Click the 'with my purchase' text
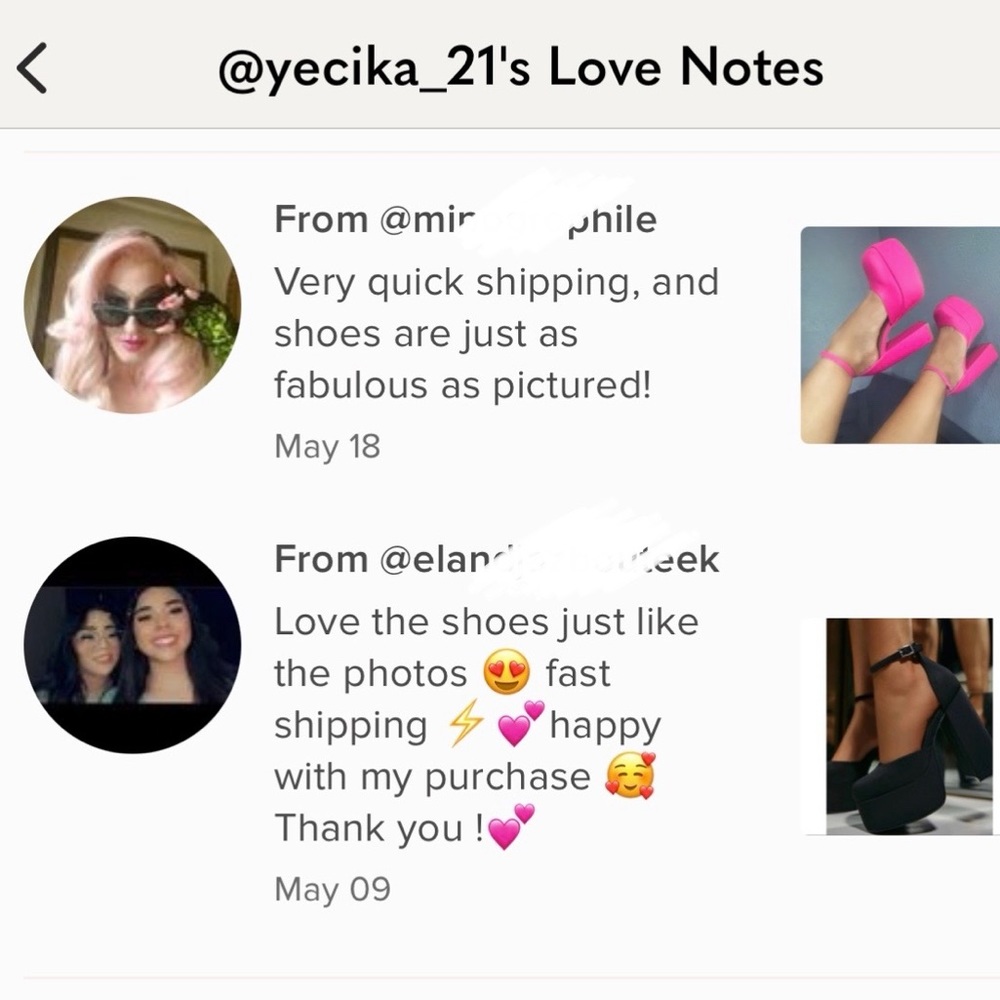 point(432,777)
